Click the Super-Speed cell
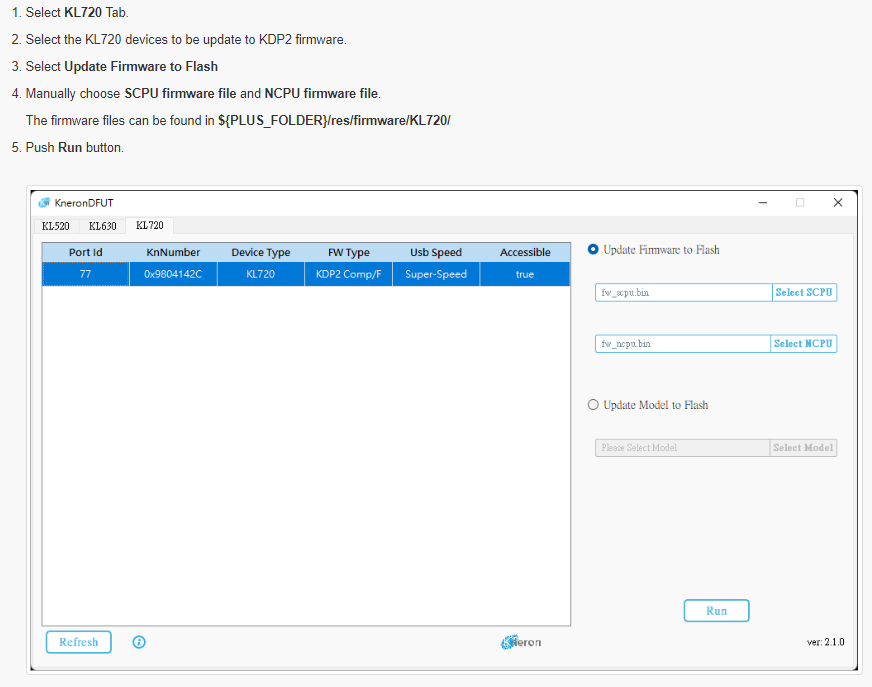The height and width of the screenshot is (687, 872). [436, 274]
